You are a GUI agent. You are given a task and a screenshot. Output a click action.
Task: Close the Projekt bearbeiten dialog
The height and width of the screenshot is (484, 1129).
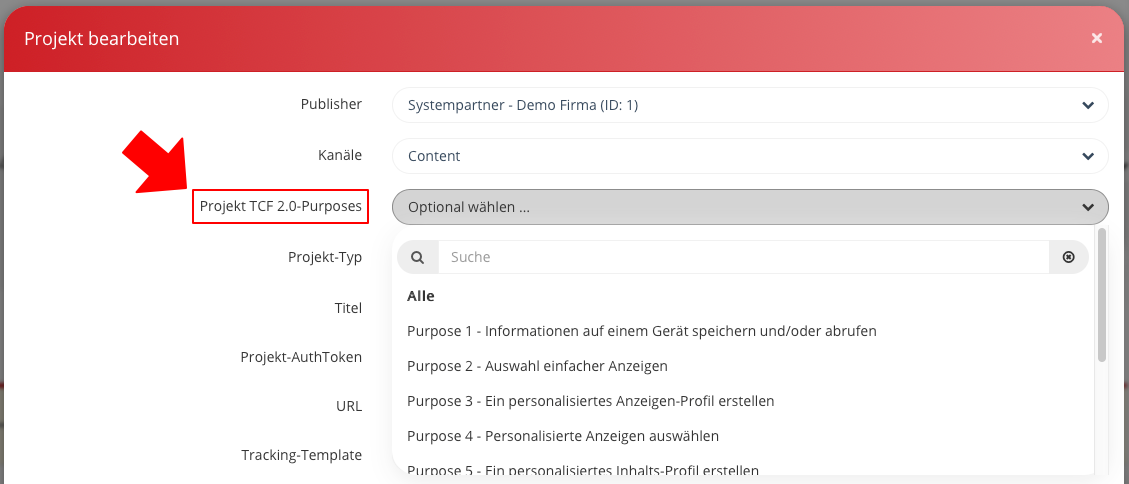pyautogui.click(x=1096, y=38)
